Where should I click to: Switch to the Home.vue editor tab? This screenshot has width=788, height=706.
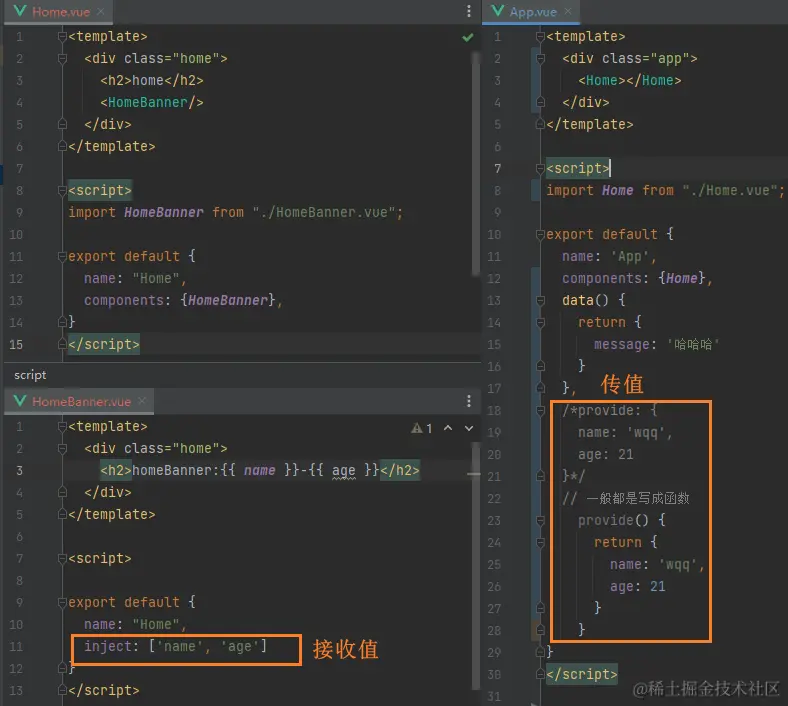coord(60,12)
